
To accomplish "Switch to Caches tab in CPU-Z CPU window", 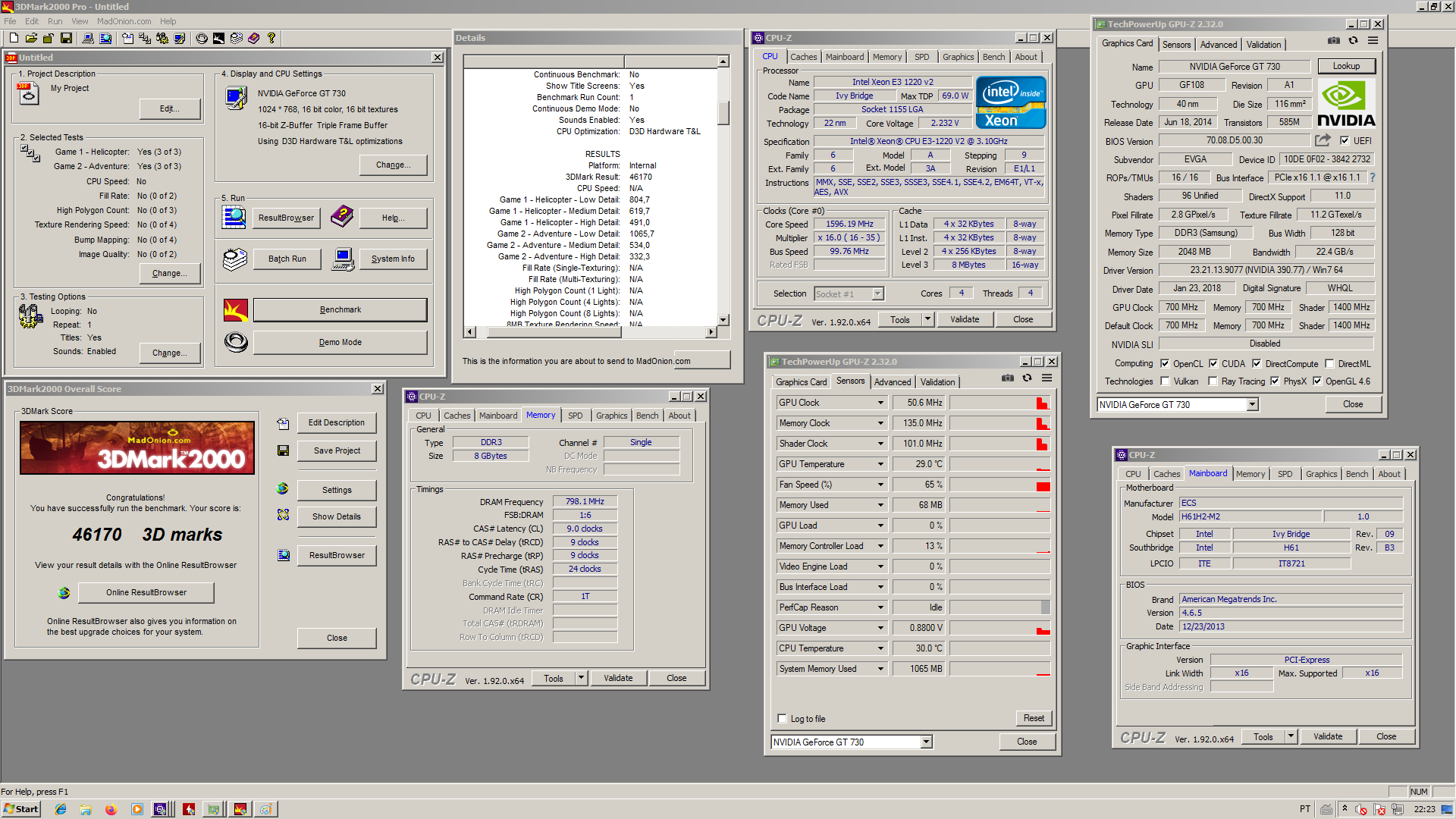I will pos(803,57).
